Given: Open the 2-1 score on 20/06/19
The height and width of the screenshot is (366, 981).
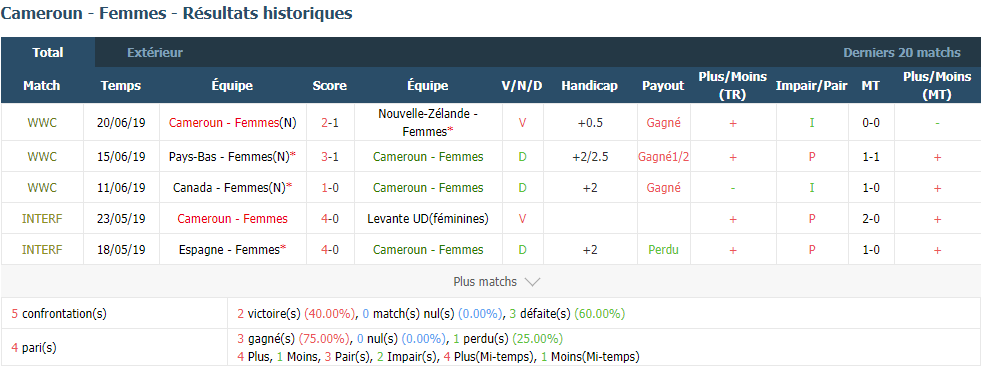Looking at the screenshot, I should [x=330, y=123].
